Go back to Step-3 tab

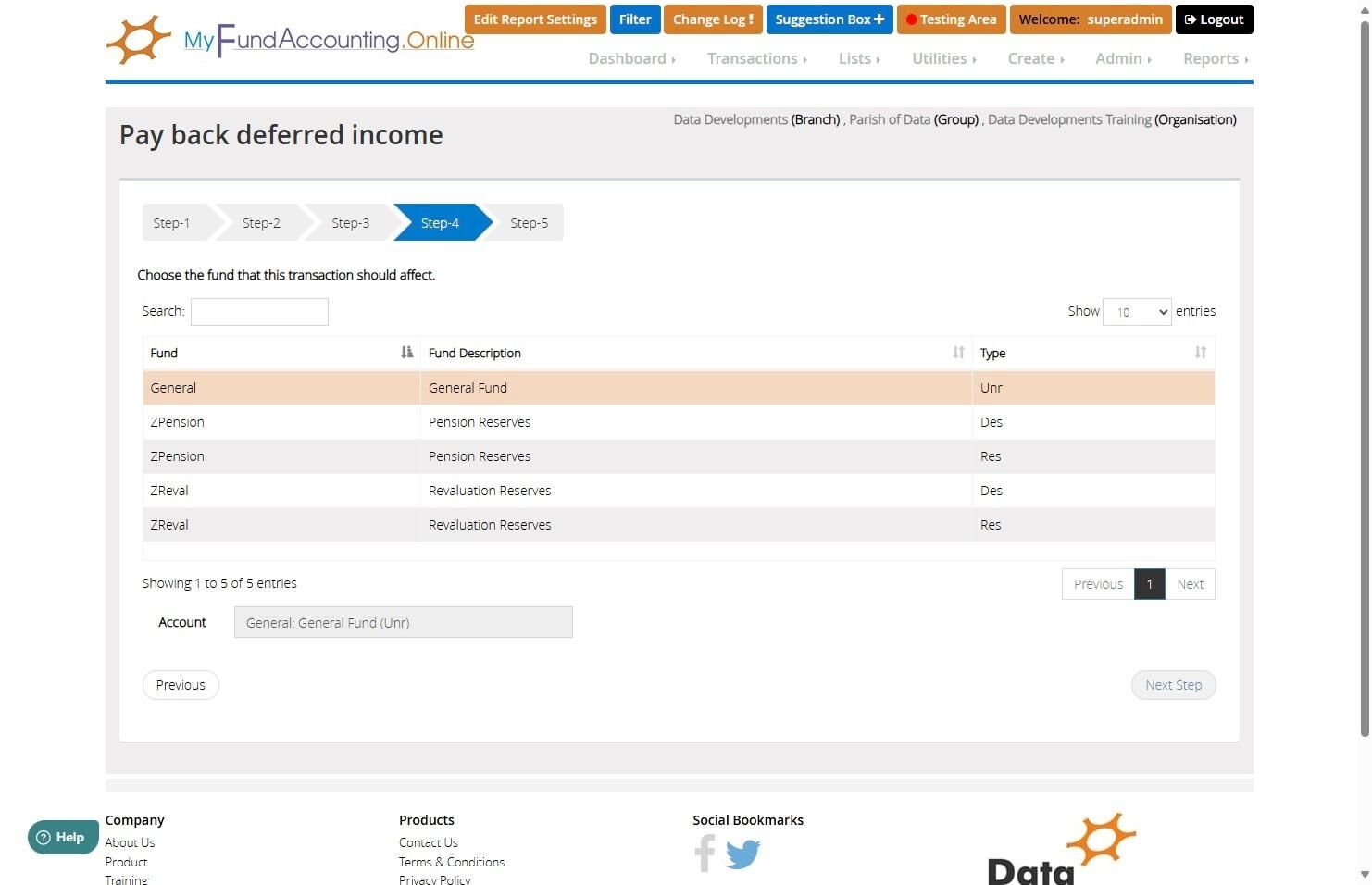pos(350,223)
